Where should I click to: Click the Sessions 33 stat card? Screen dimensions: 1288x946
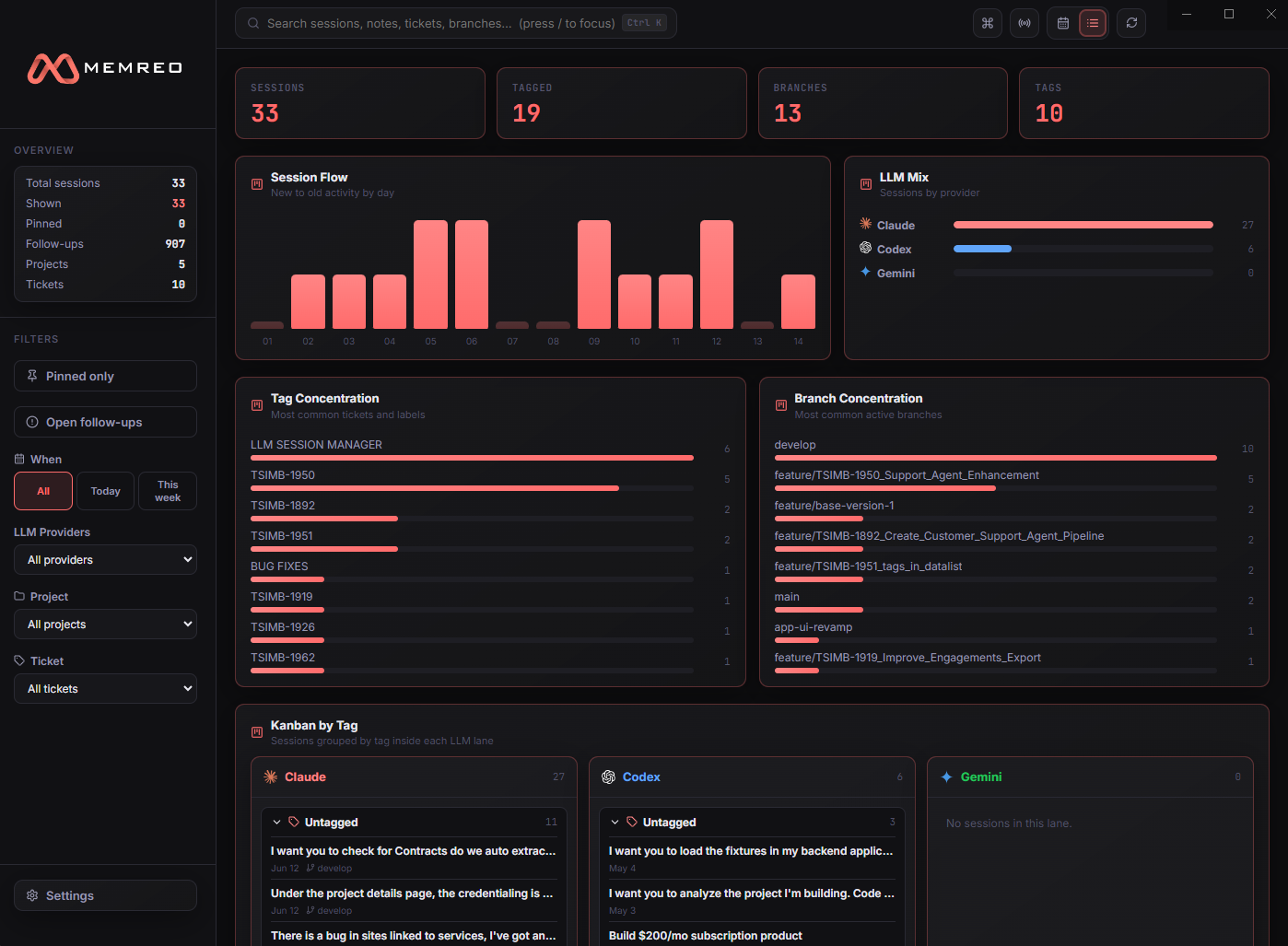(x=360, y=103)
